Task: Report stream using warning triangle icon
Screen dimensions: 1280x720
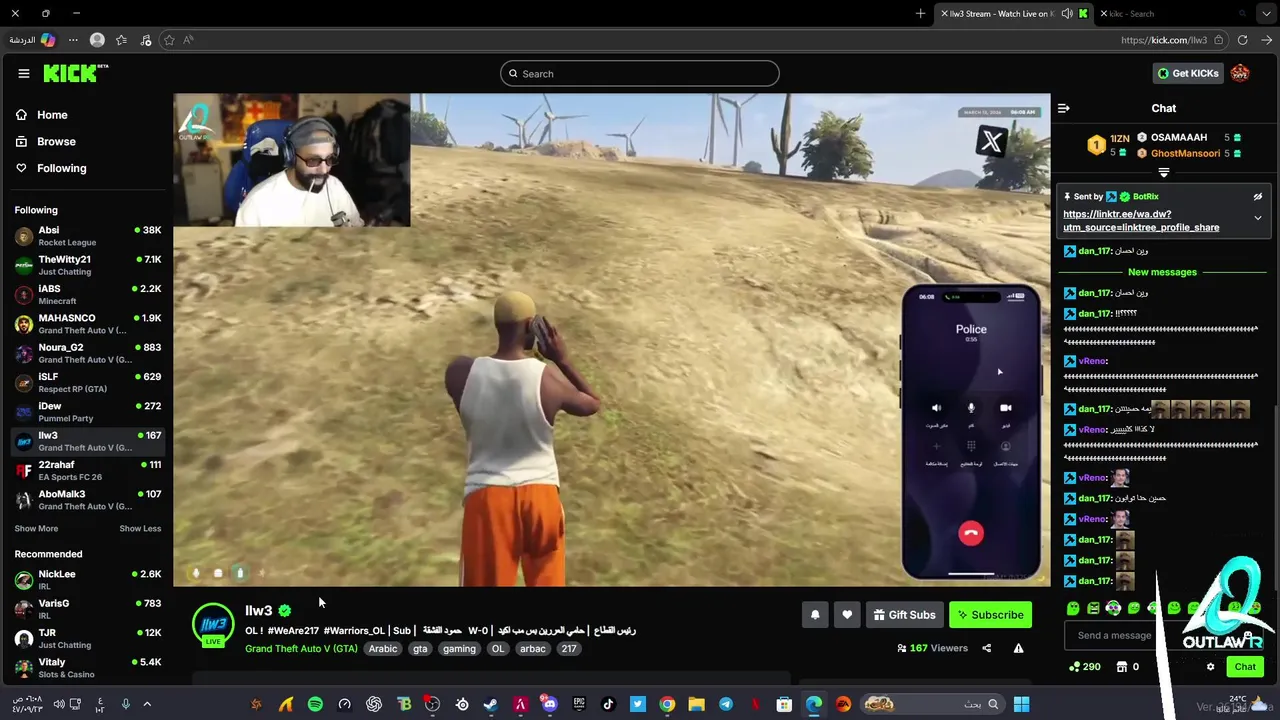Action: [1018, 648]
